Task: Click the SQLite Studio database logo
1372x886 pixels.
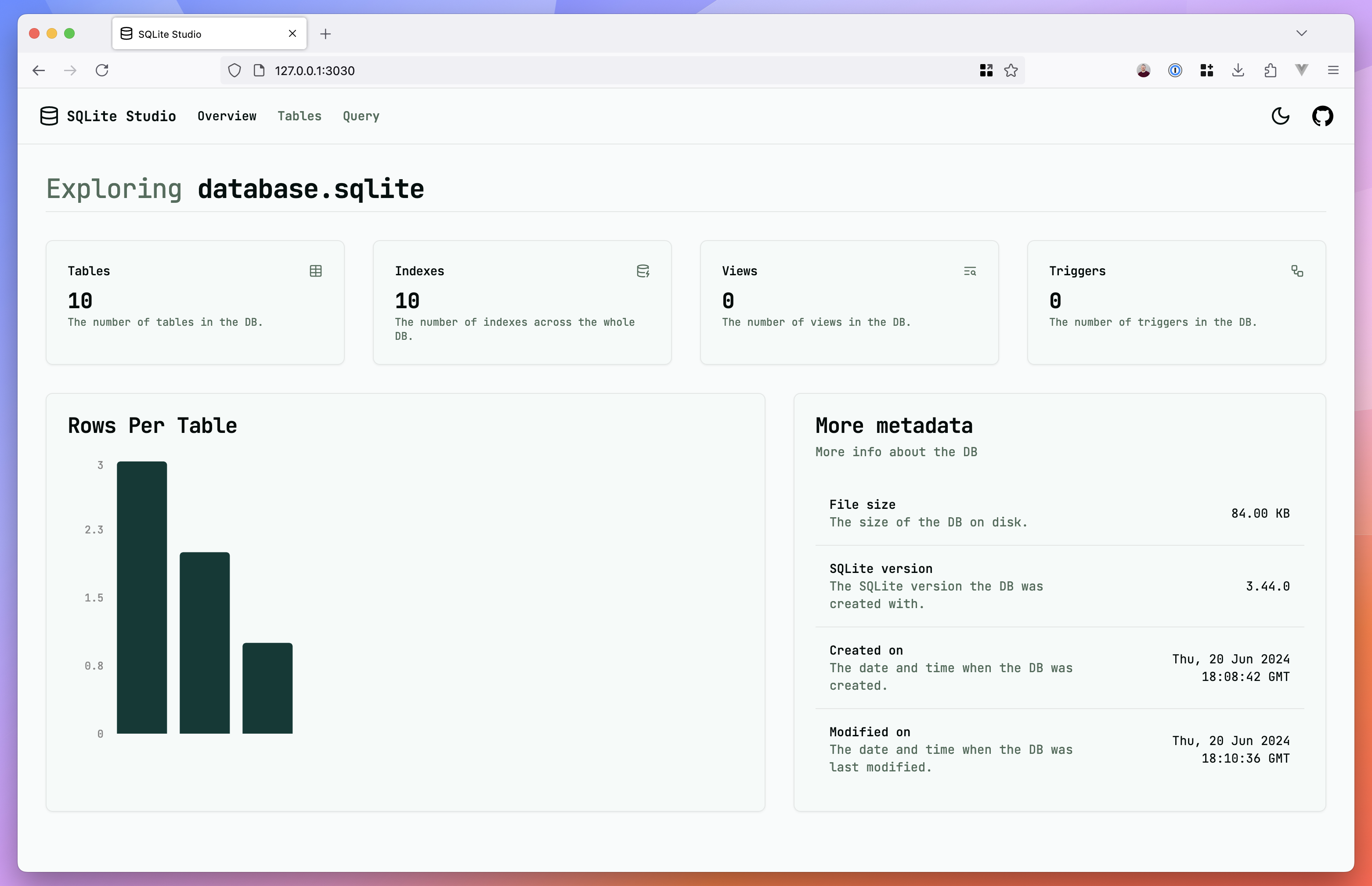Action: pos(49,115)
